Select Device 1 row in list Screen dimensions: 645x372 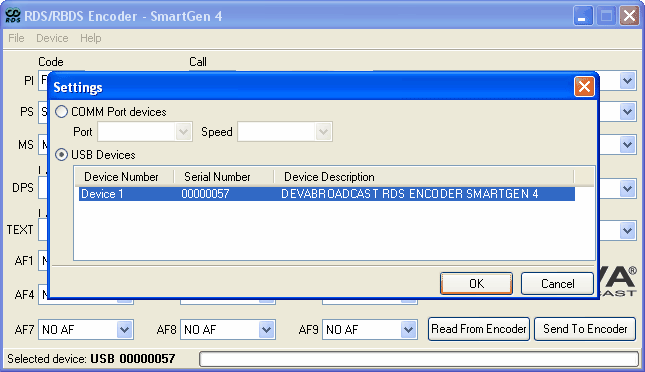[327, 194]
